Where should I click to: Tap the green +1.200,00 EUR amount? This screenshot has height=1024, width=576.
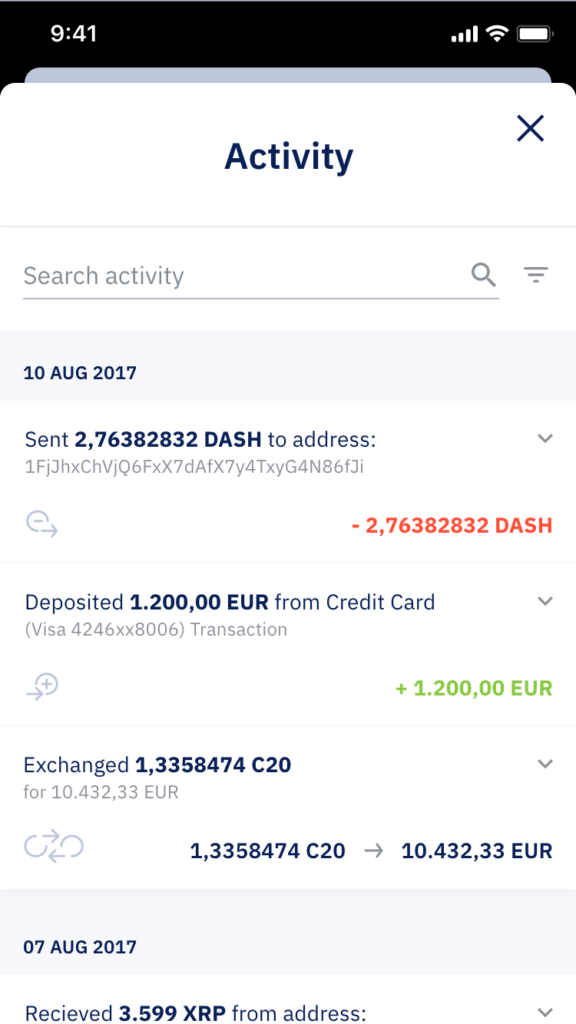(x=474, y=688)
